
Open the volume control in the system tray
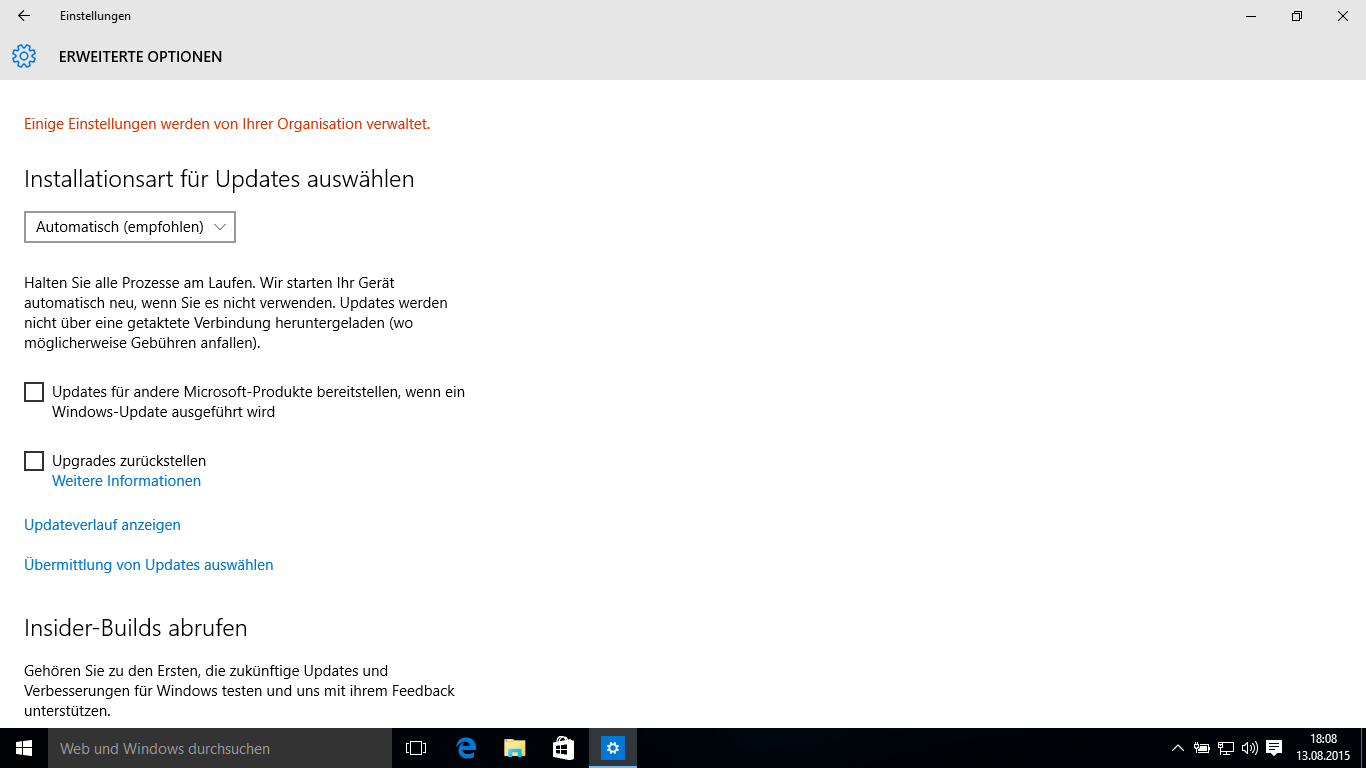coord(1249,748)
